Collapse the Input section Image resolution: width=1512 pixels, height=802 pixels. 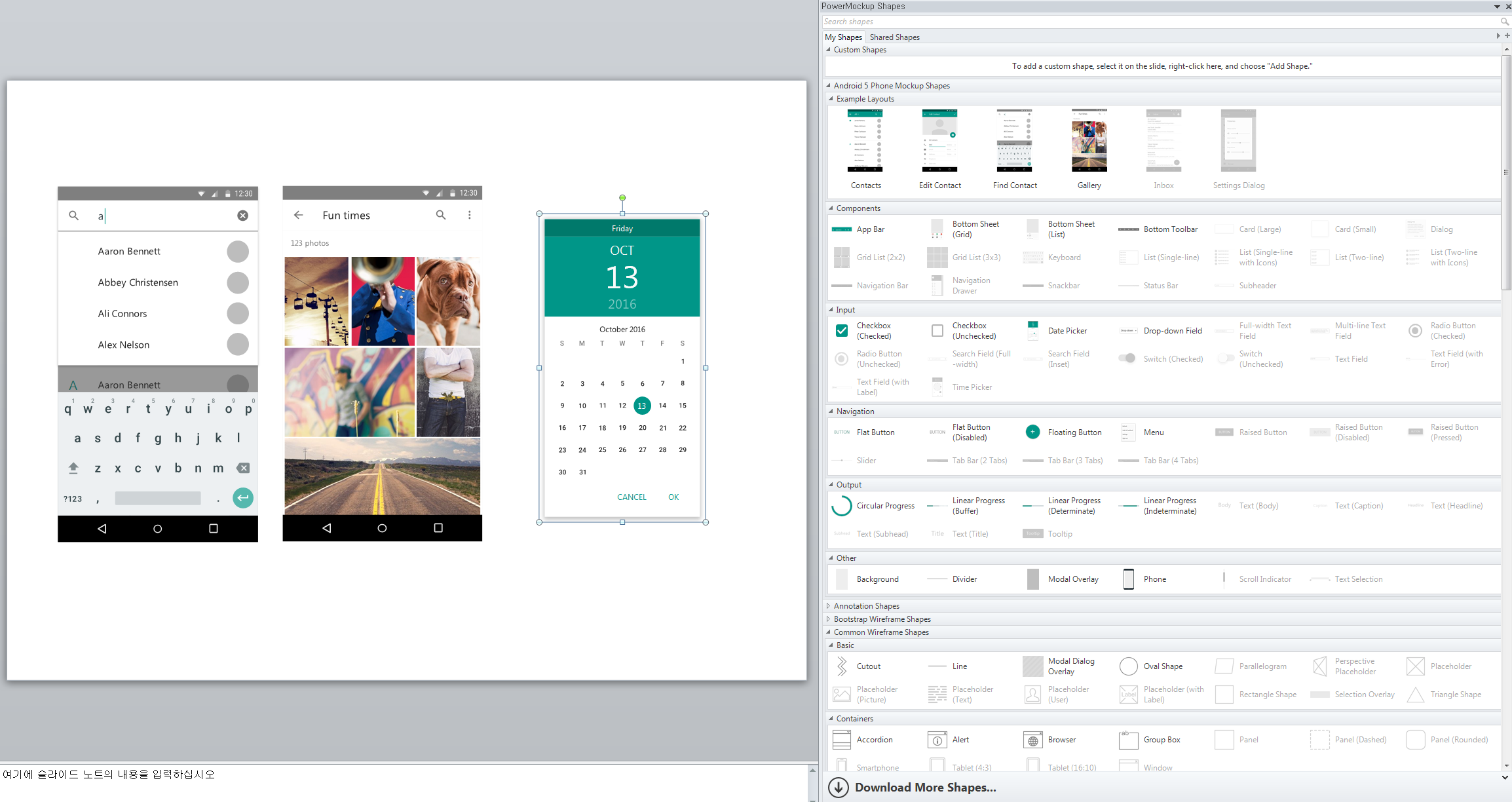point(831,310)
